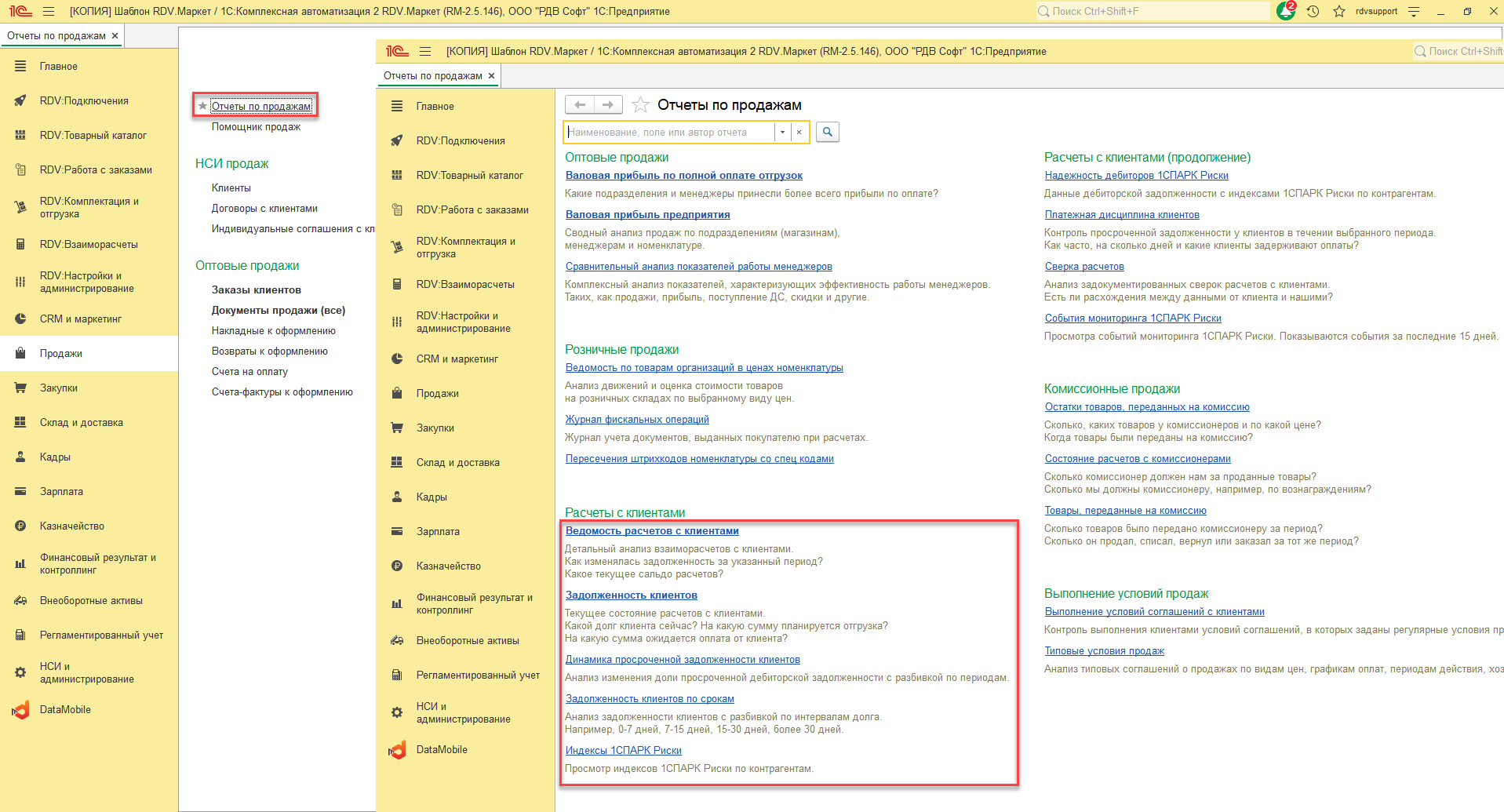Image resolution: width=1504 pixels, height=812 pixels.
Task: Open Закупки section in left sidebar
Action: [59, 388]
